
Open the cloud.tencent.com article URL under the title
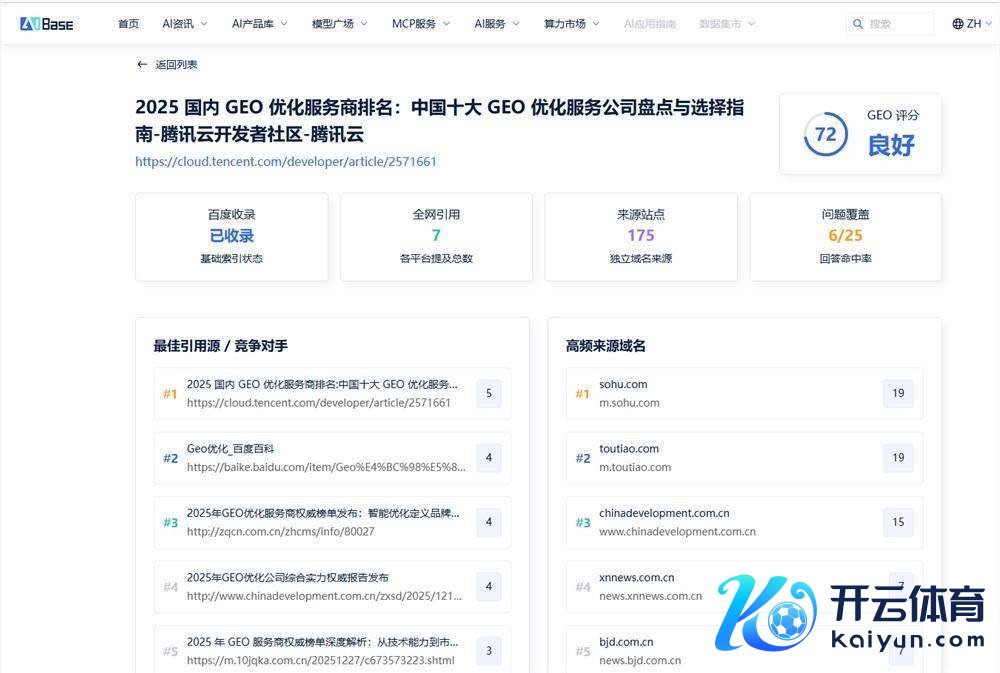[286, 161]
